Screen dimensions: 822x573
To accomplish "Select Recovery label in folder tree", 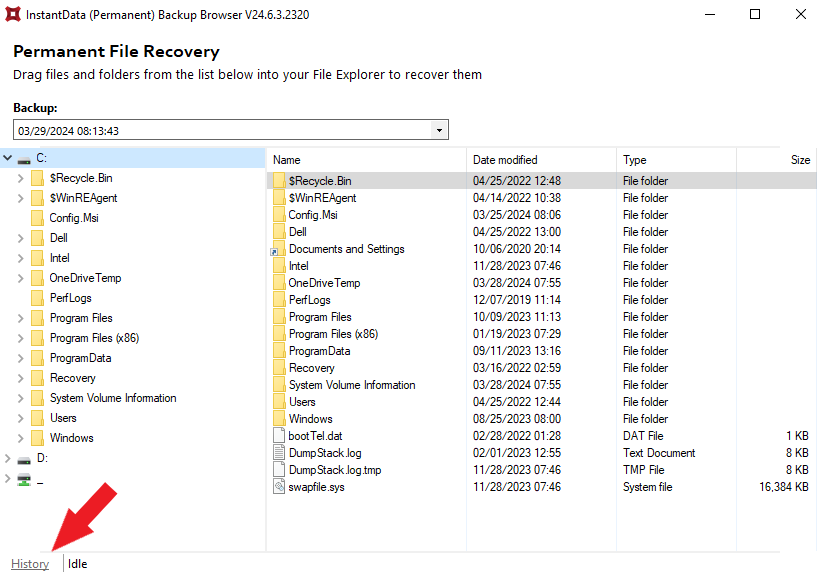I will click(x=73, y=378).
